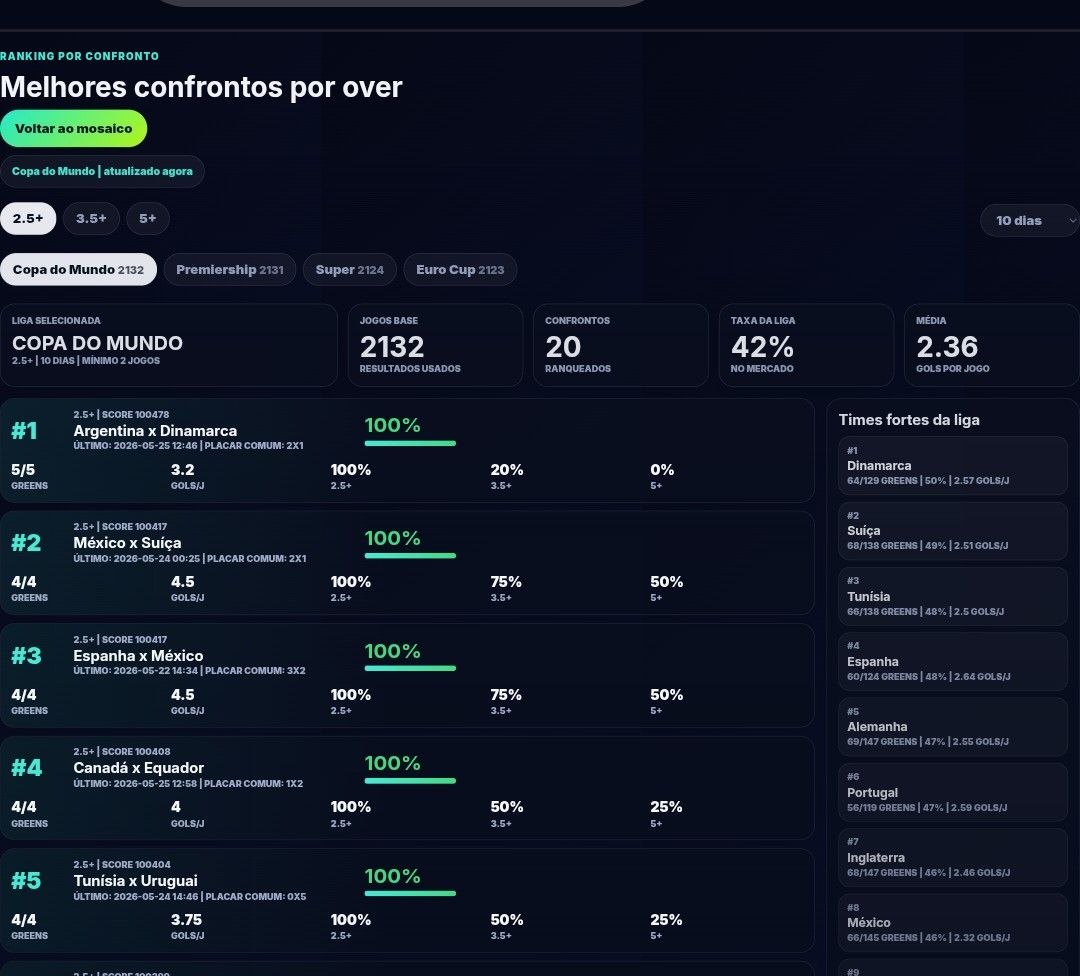Click the #2 rank badge

tap(26, 543)
